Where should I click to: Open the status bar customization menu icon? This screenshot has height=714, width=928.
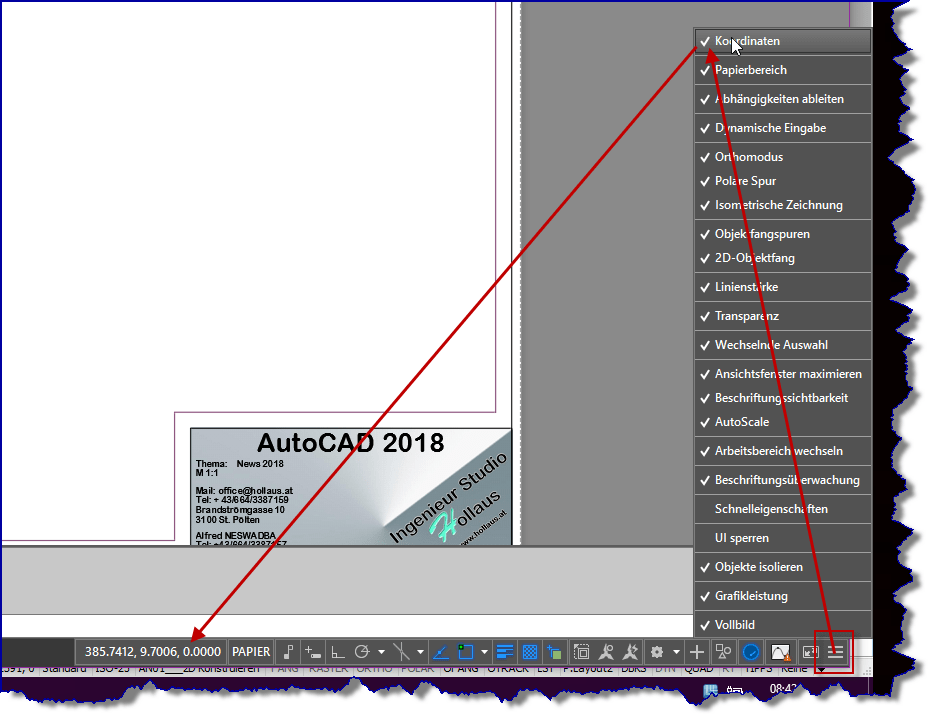point(835,652)
